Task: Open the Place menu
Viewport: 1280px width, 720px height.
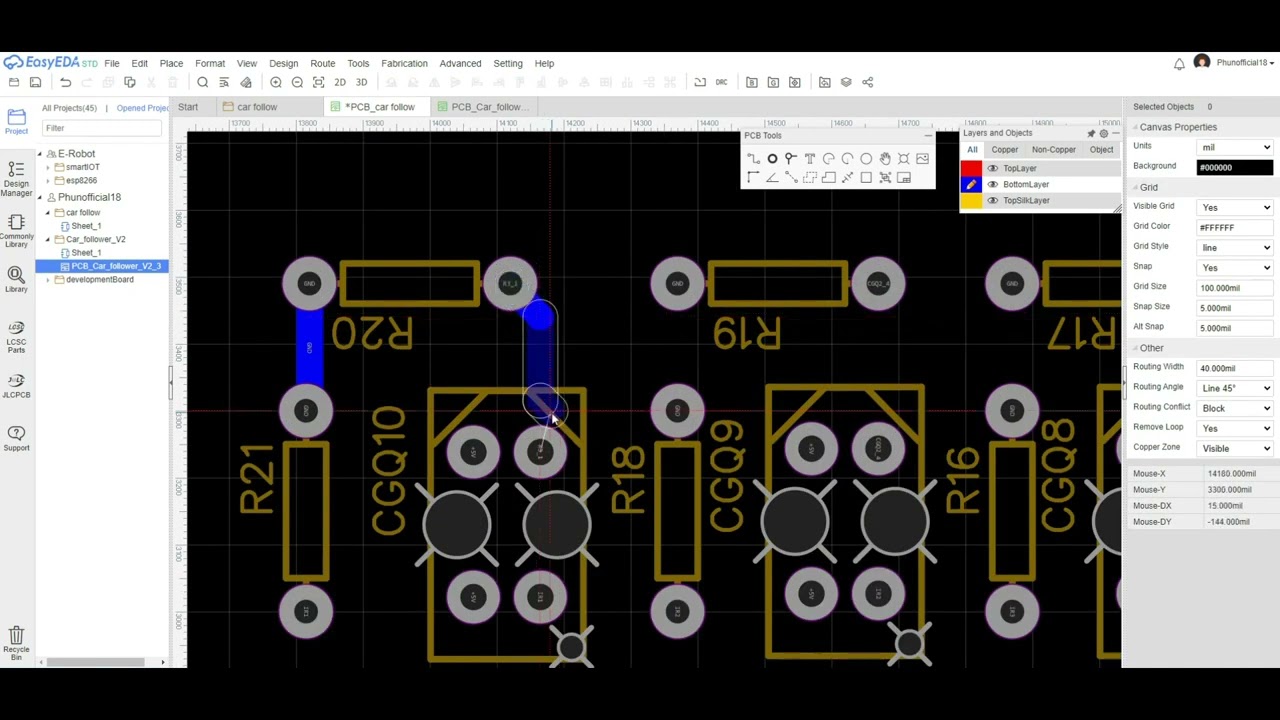Action: click(171, 63)
